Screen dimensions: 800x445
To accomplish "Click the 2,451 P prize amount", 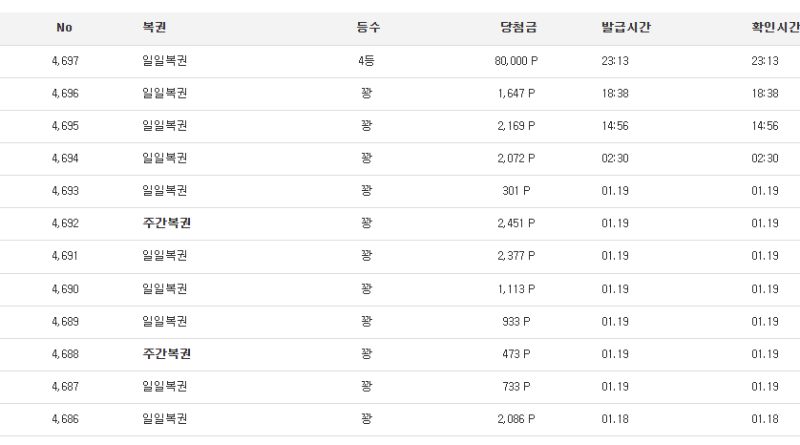I will [516, 223].
